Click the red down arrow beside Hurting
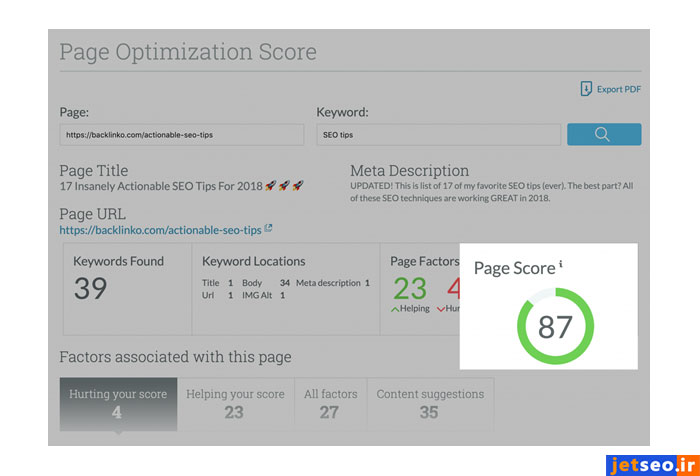 pyautogui.click(x=441, y=309)
